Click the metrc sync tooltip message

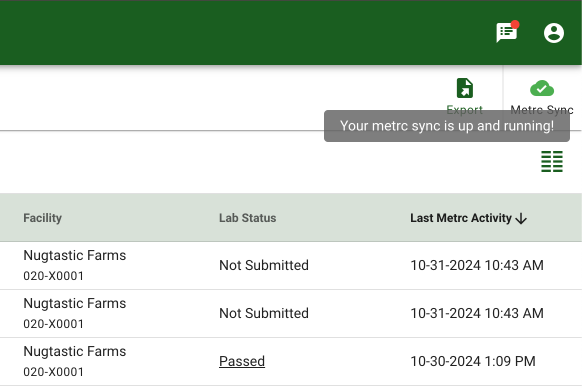(447, 126)
